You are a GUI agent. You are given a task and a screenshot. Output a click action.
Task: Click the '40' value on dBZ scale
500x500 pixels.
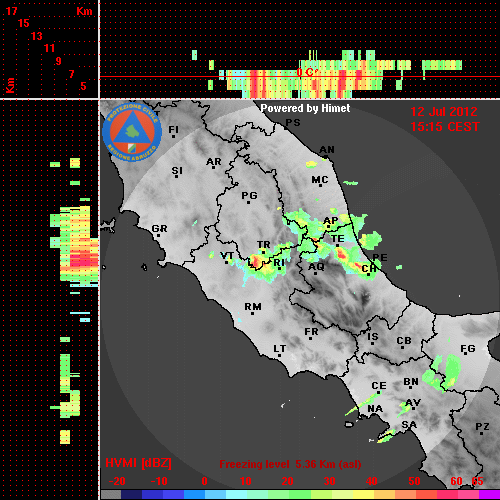point(371,481)
